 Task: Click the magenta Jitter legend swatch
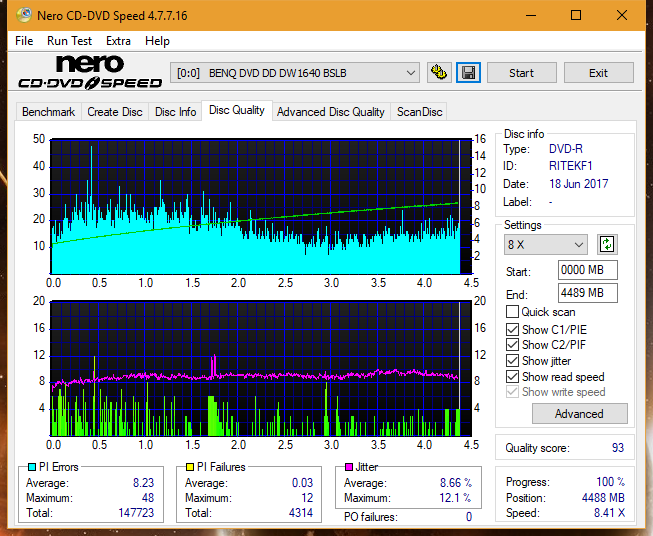pos(349,467)
